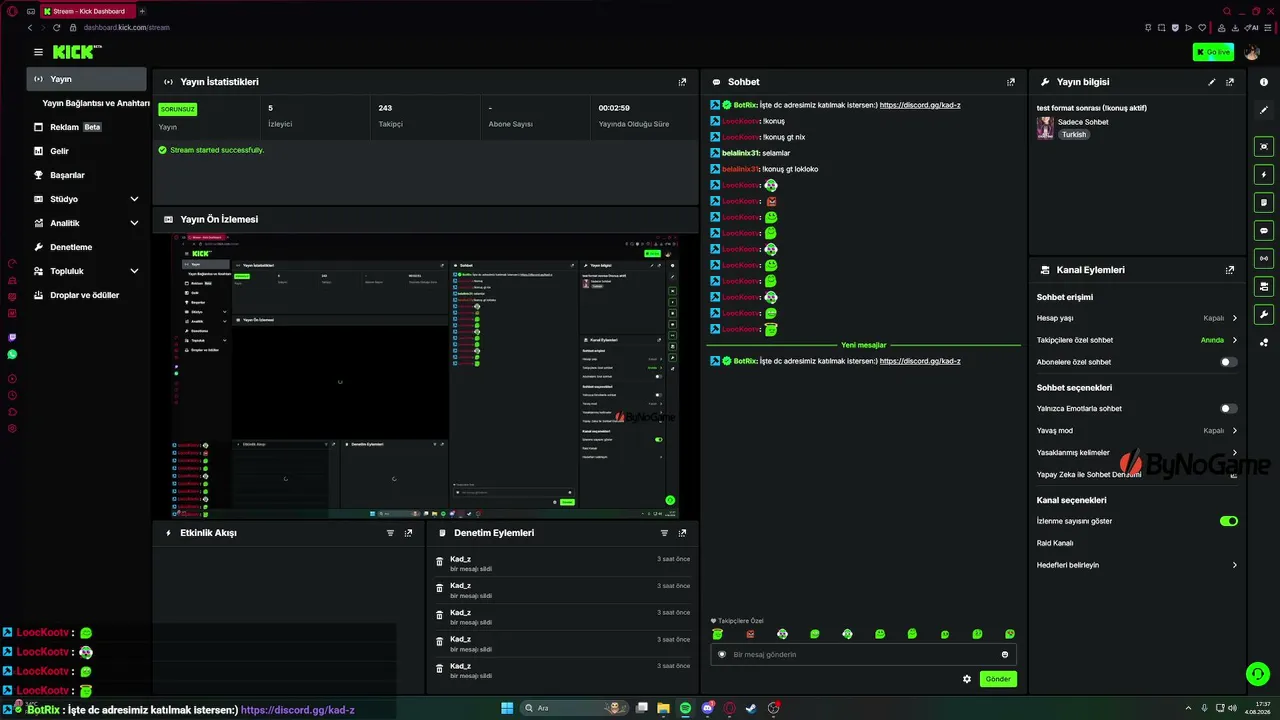This screenshot has width=1280, height=720.
Task: Open Twitch in the browser sidebar
Action: [x=12, y=338]
